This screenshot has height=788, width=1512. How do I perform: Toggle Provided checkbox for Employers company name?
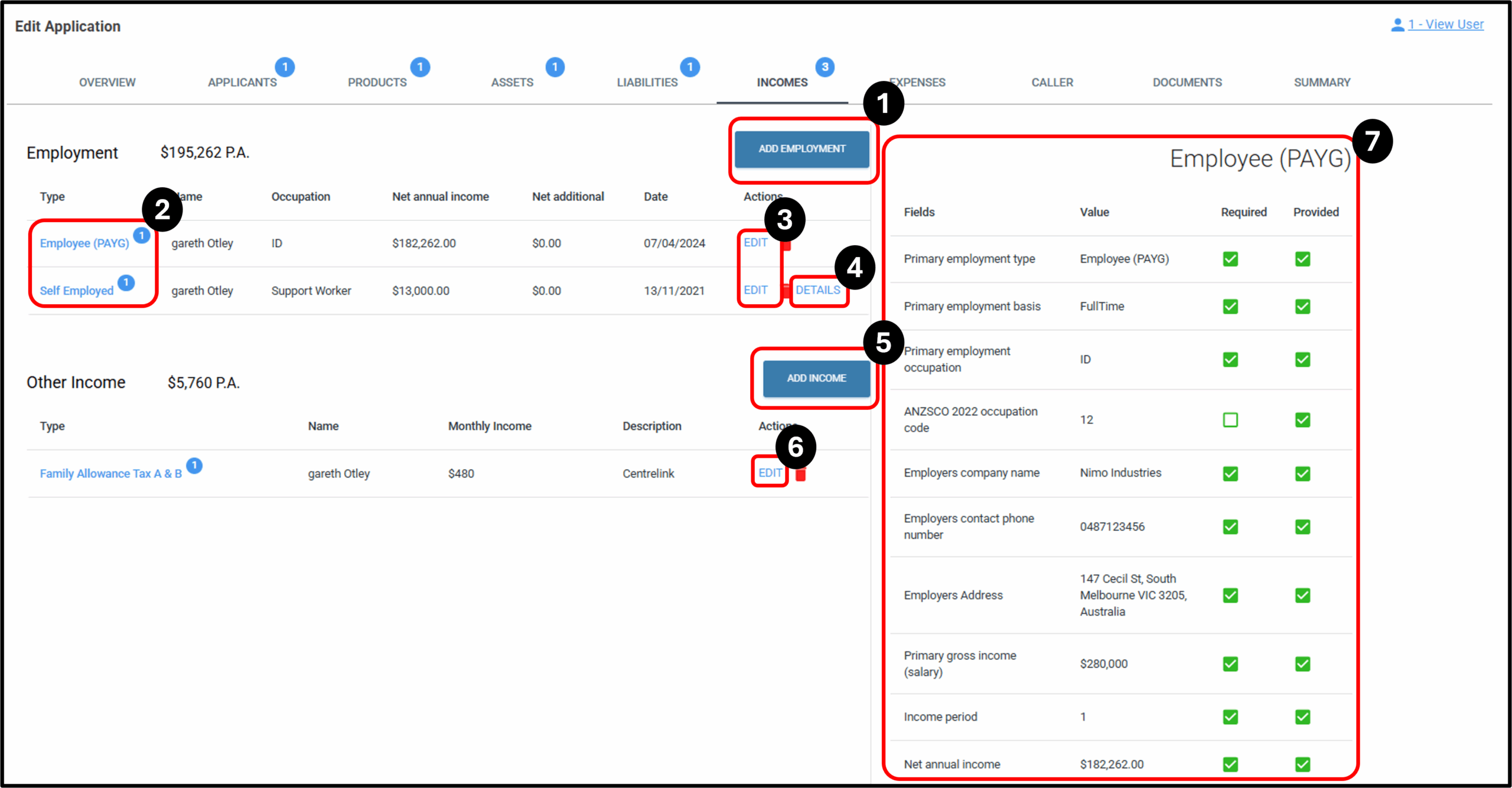(x=1302, y=474)
